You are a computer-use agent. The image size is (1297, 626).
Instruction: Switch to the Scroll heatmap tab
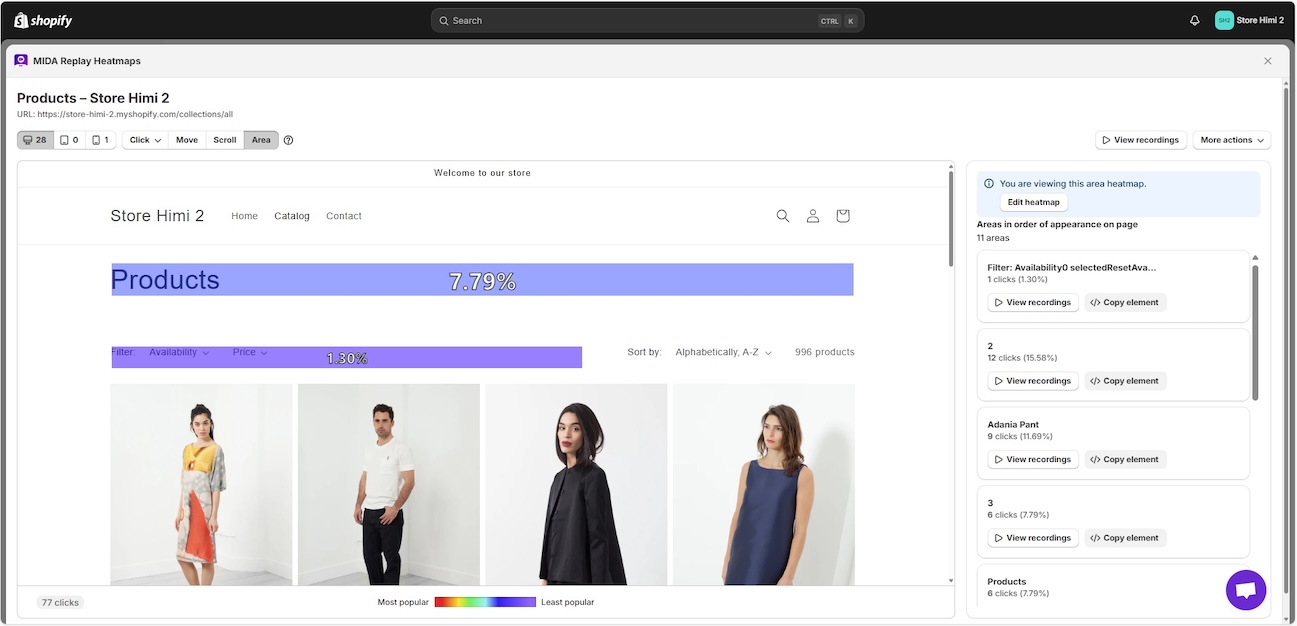pyautogui.click(x=225, y=140)
